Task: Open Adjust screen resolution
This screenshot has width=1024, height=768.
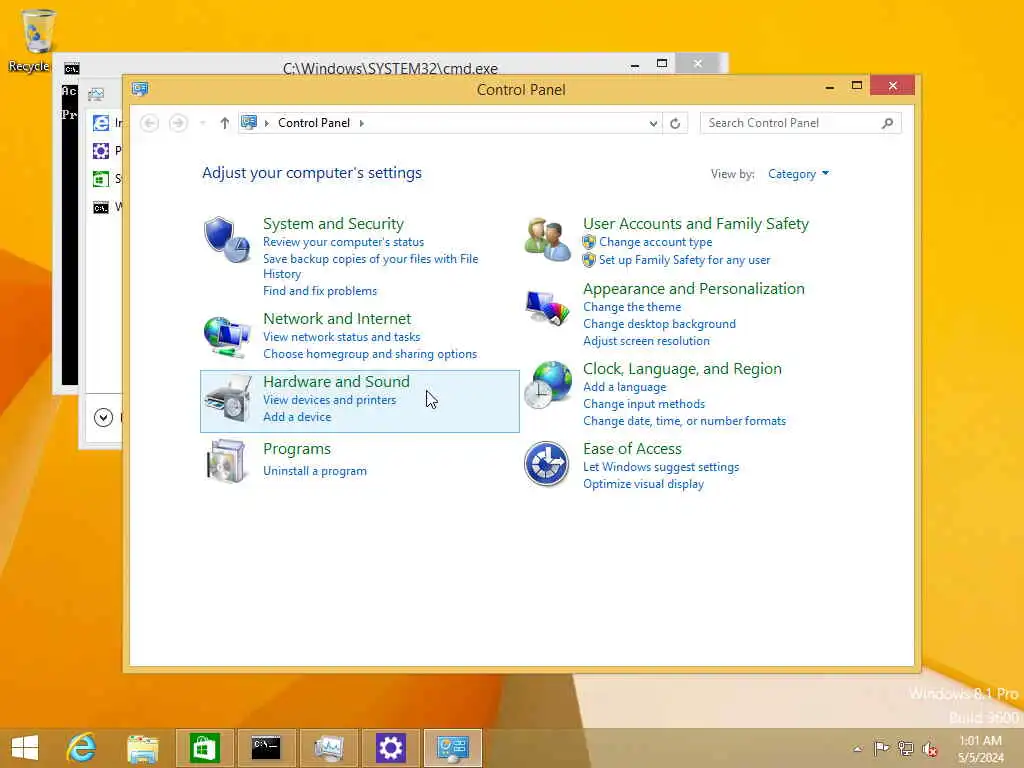Action: coord(646,341)
